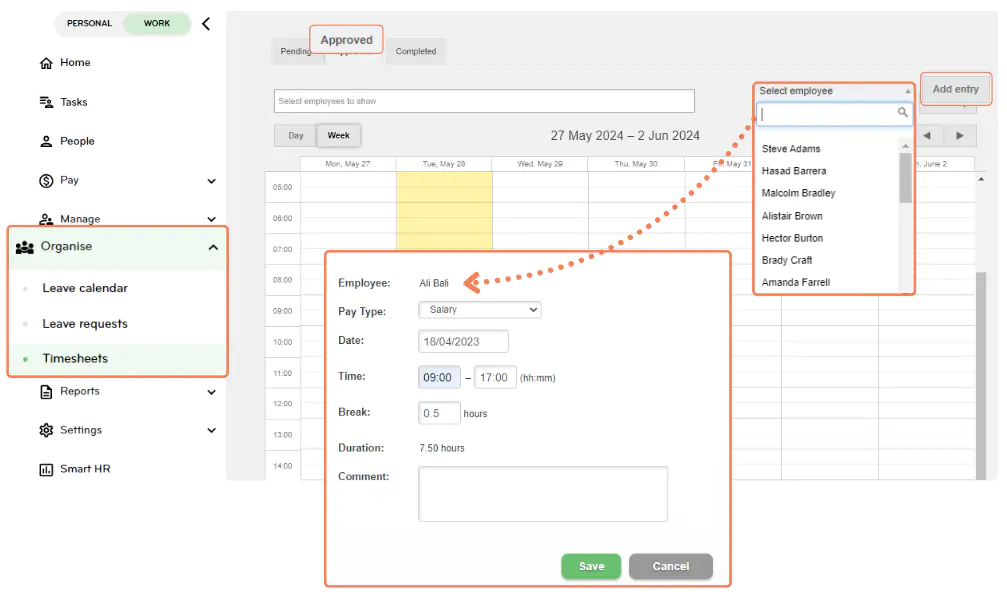Screen dimensions: 1007x595
Task: Open Tasks in the sidebar
Action: 74,102
